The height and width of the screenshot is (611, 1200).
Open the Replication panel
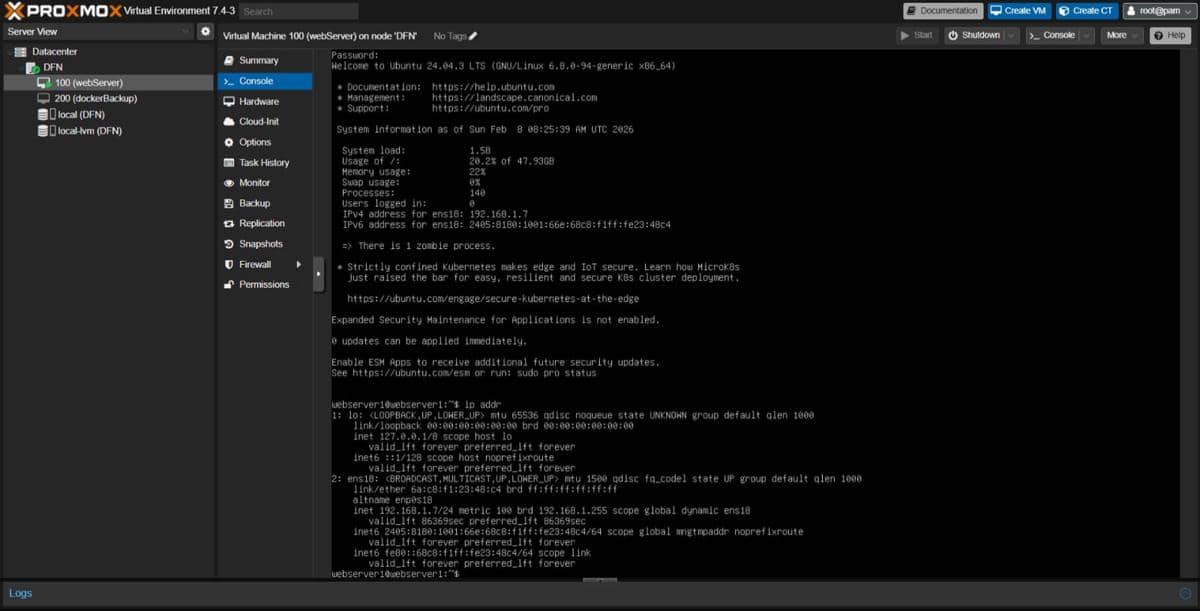[260, 223]
